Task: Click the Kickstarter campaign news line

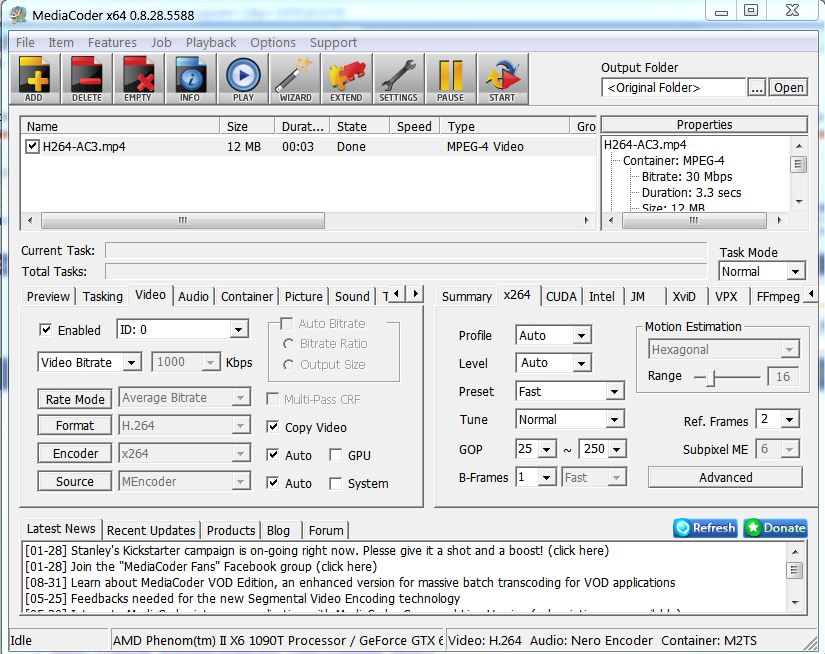Action: [x=317, y=550]
